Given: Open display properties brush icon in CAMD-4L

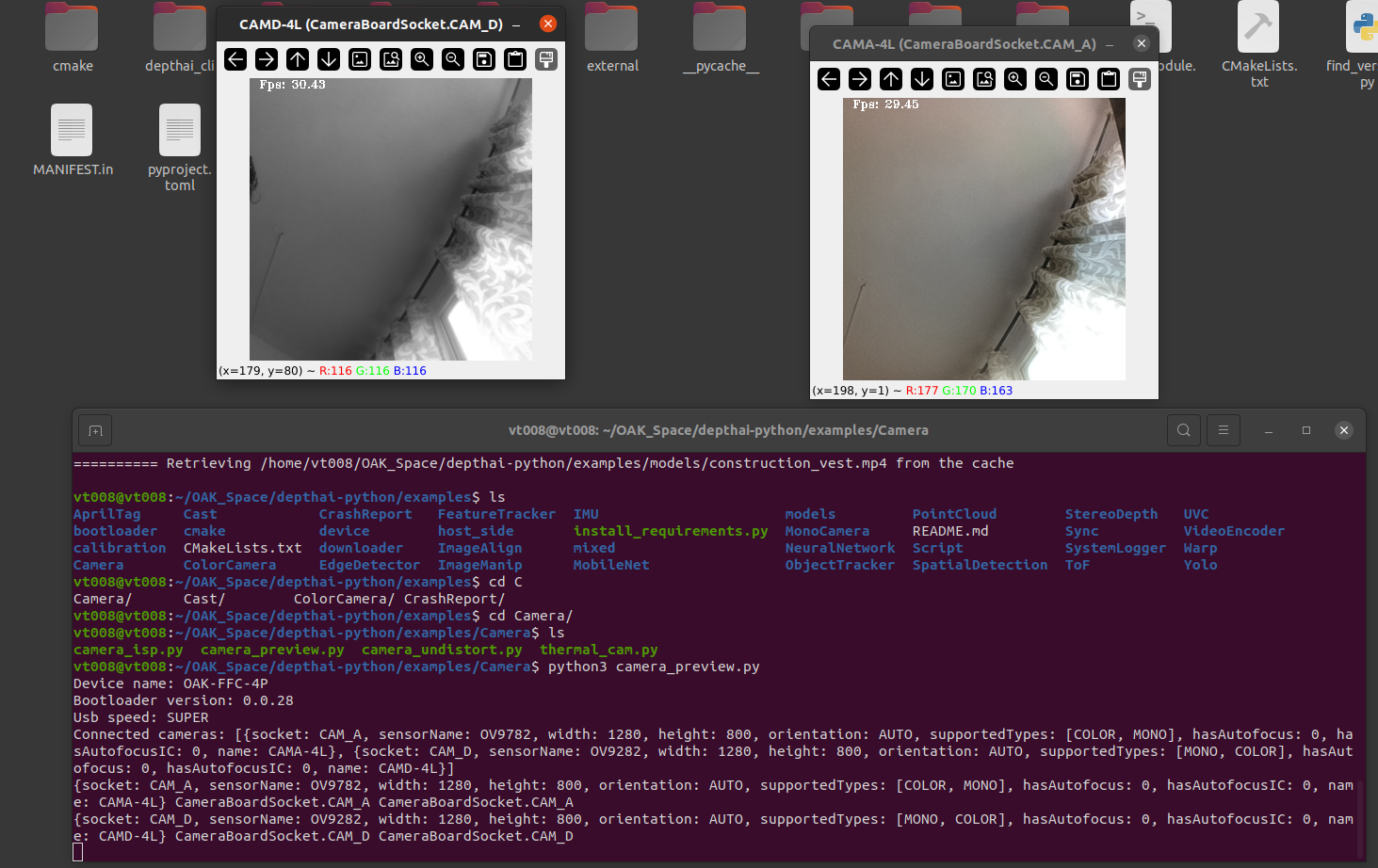Looking at the screenshot, I should coord(546,59).
